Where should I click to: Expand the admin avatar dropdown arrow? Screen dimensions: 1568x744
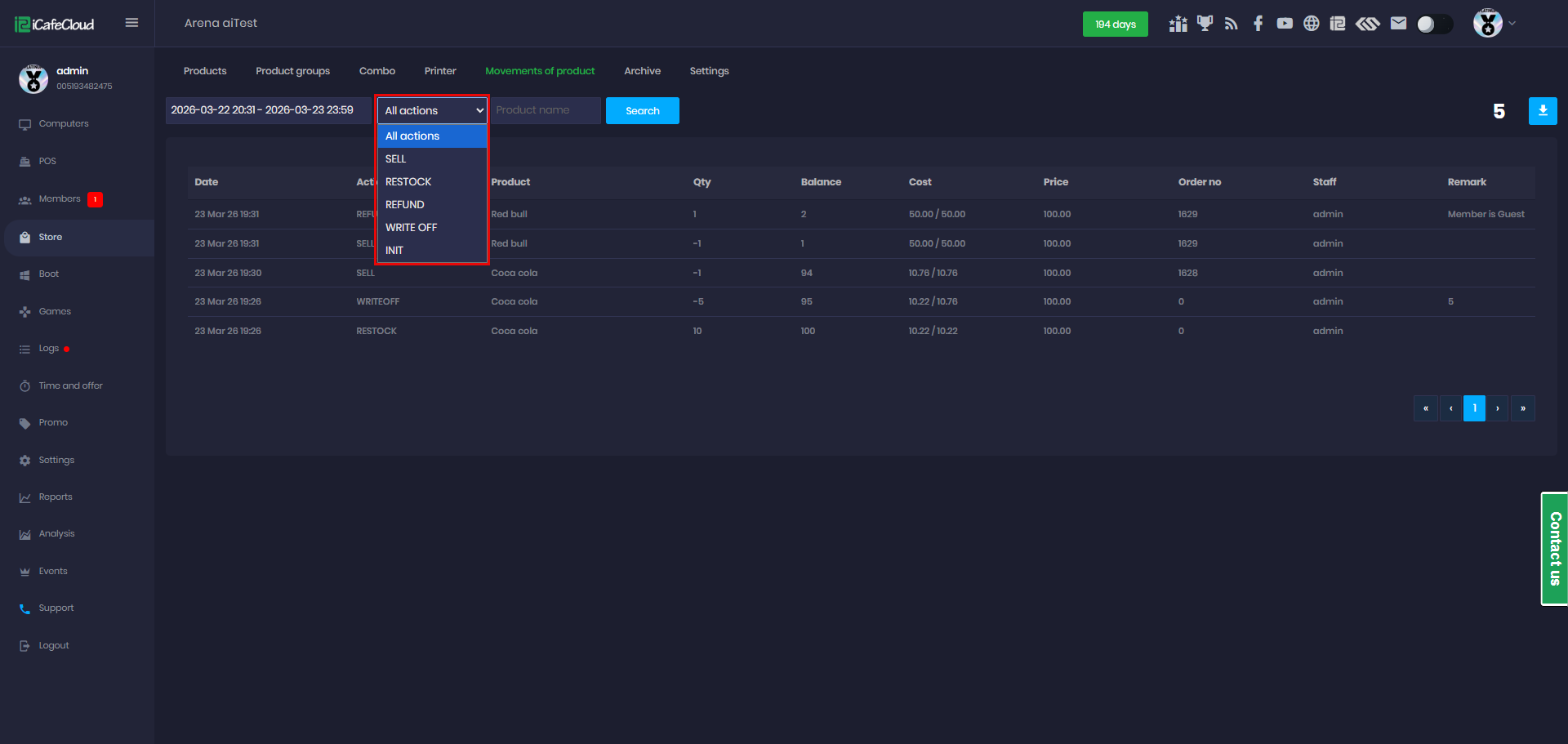1512,24
